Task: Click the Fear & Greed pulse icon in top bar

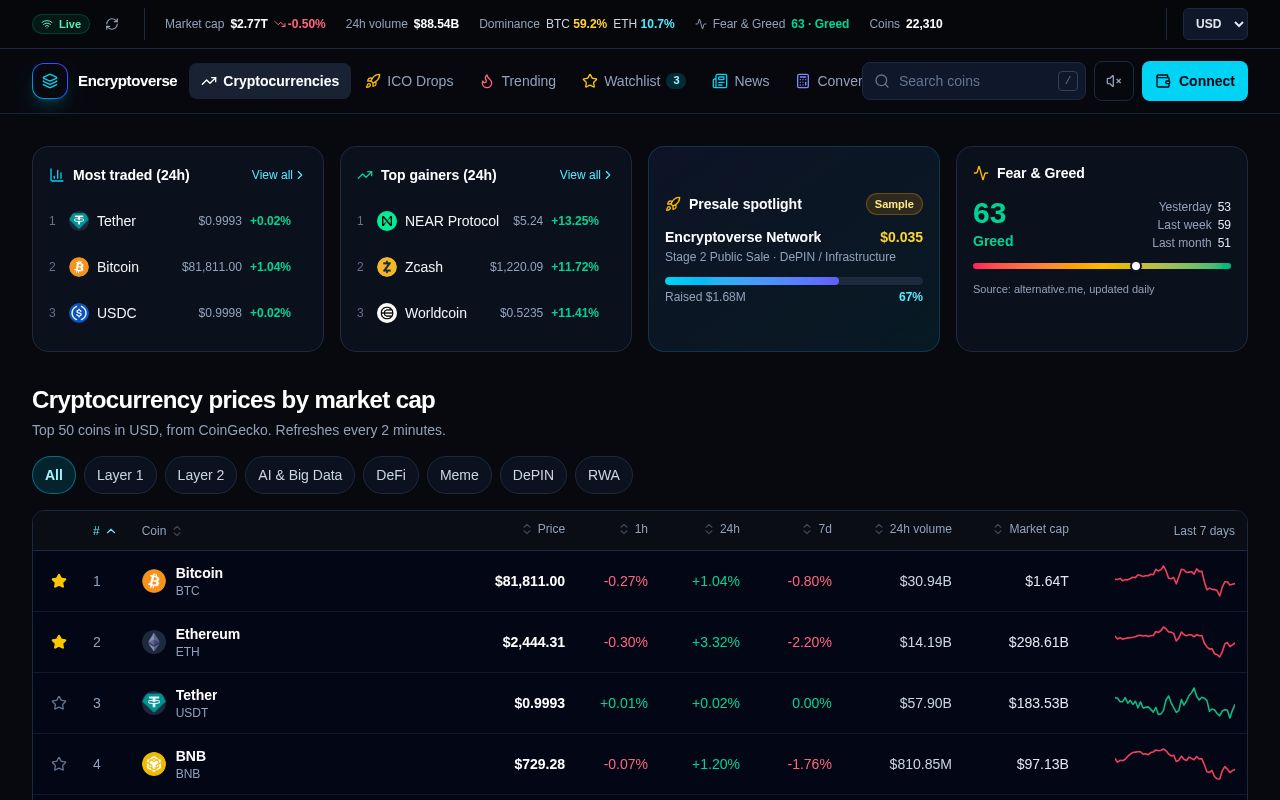Action: pyautogui.click(x=701, y=24)
